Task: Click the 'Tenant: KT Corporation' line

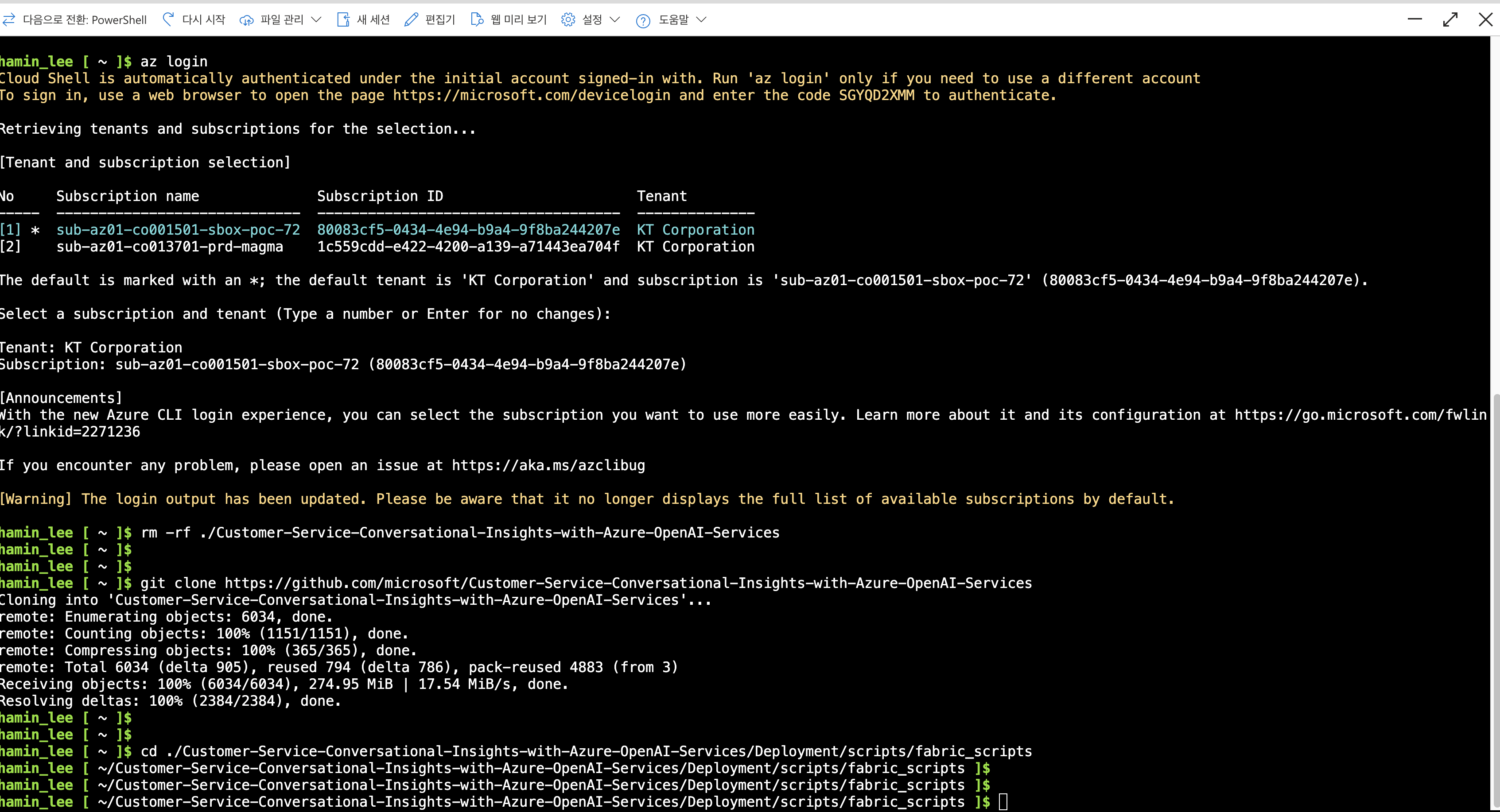Action: click(91, 348)
